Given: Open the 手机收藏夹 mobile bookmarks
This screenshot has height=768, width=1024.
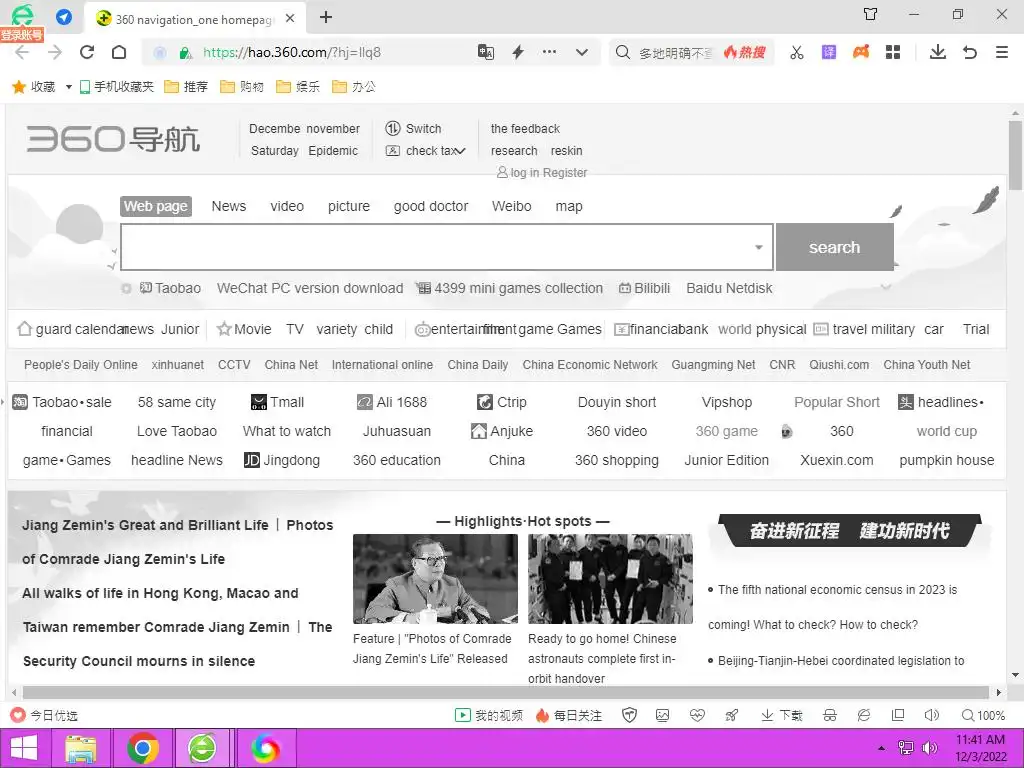Looking at the screenshot, I should 117,87.
